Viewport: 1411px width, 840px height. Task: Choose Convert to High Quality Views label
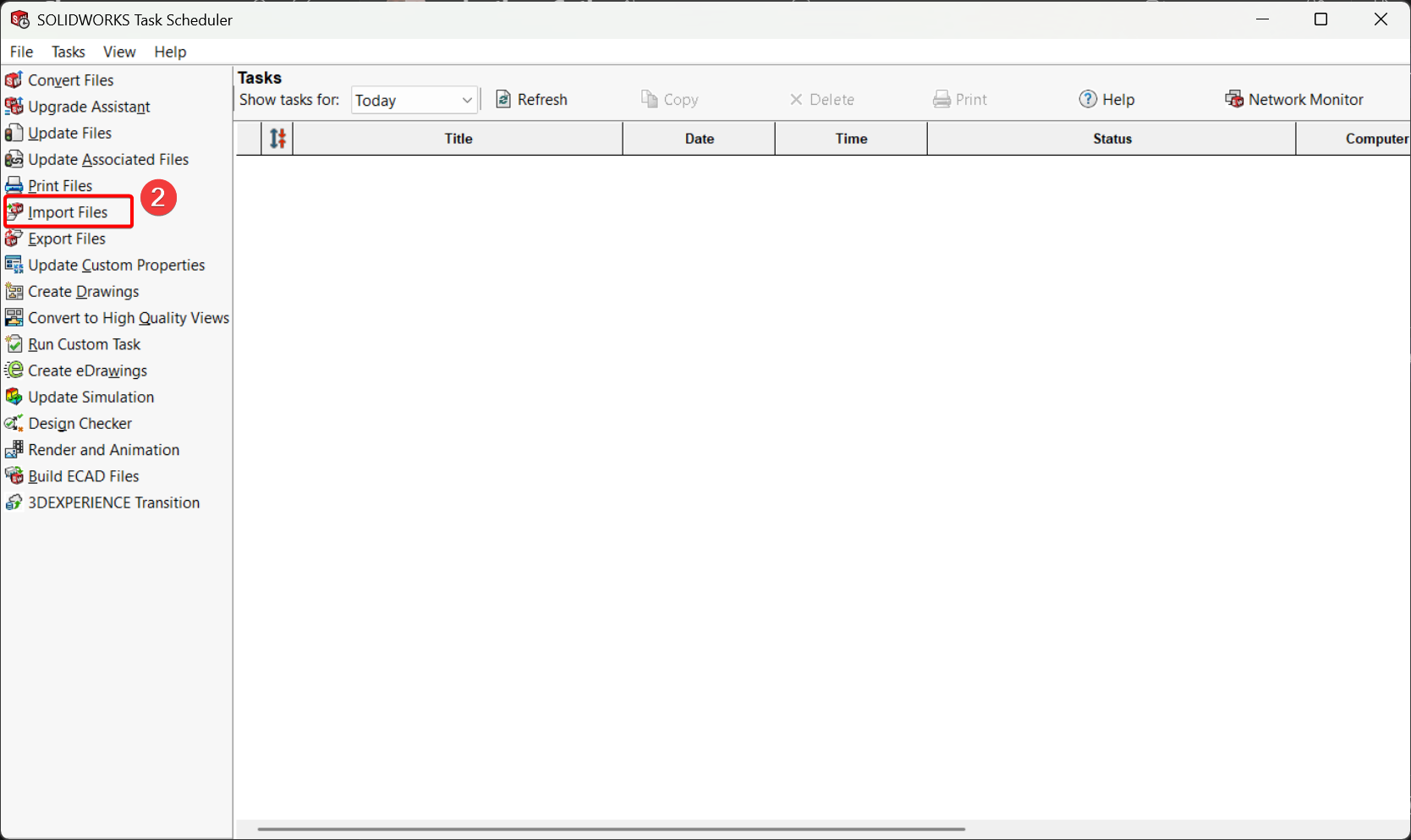click(129, 318)
